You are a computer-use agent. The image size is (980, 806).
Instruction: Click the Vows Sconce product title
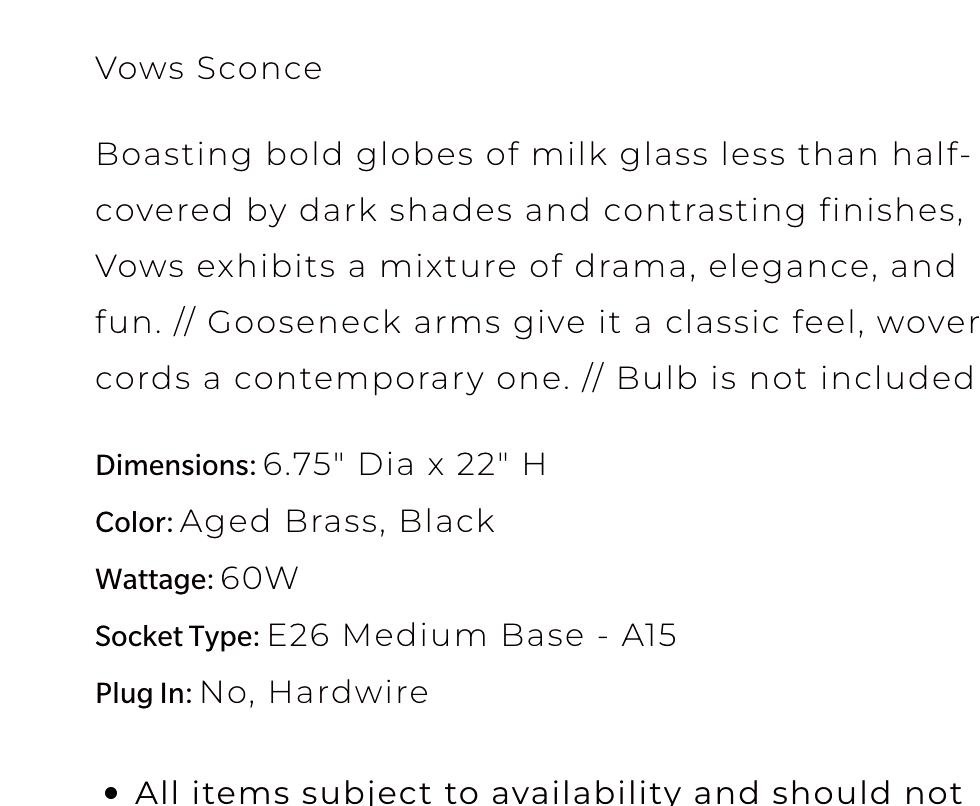209,68
